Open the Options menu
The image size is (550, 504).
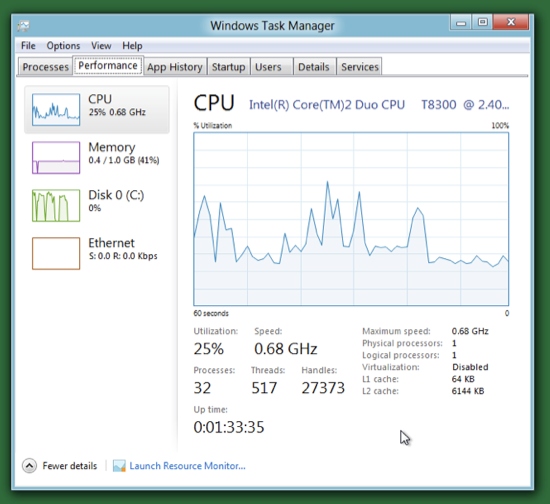(63, 46)
